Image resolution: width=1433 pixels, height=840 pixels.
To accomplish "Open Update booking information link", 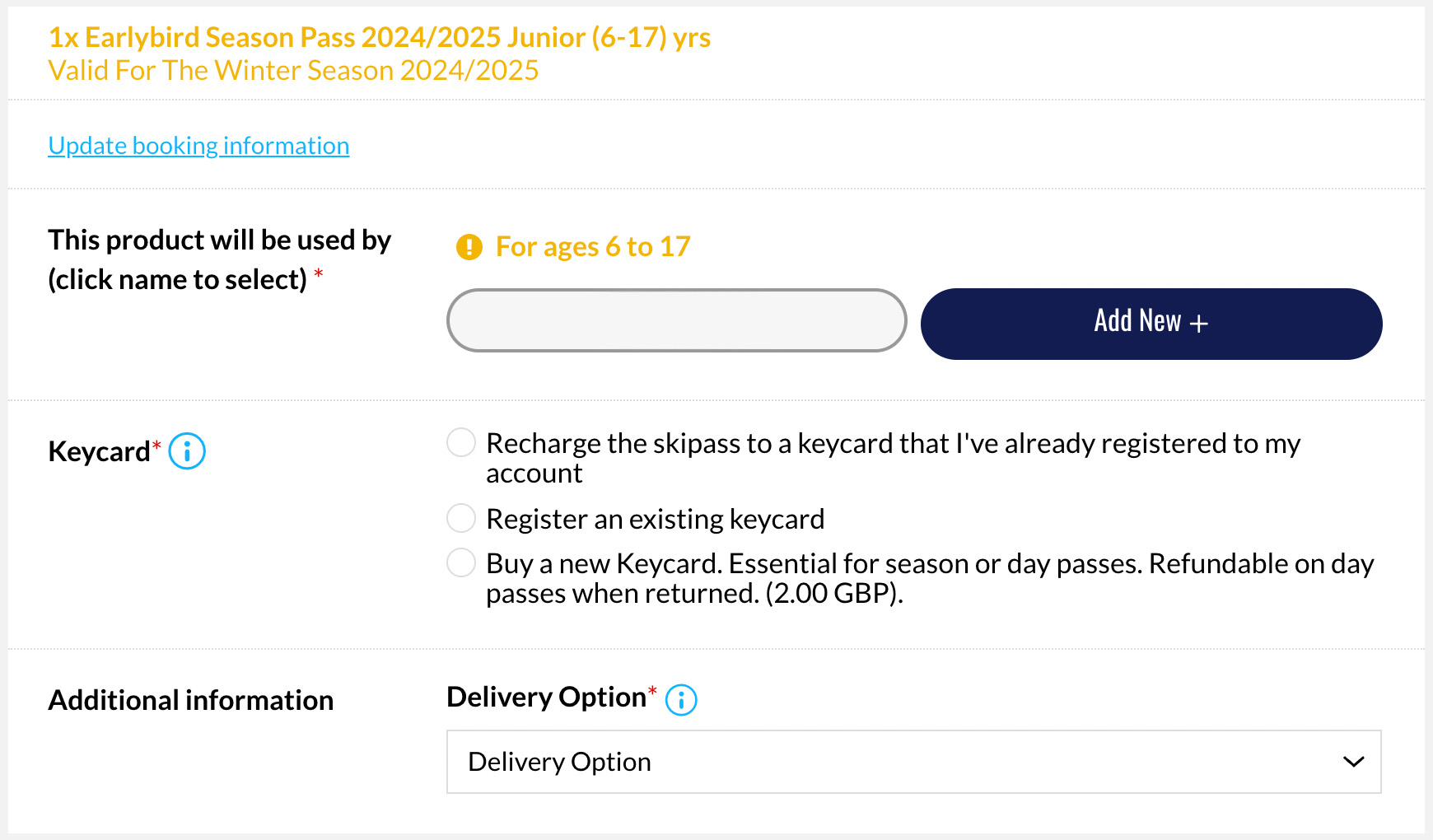I will [x=198, y=146].
